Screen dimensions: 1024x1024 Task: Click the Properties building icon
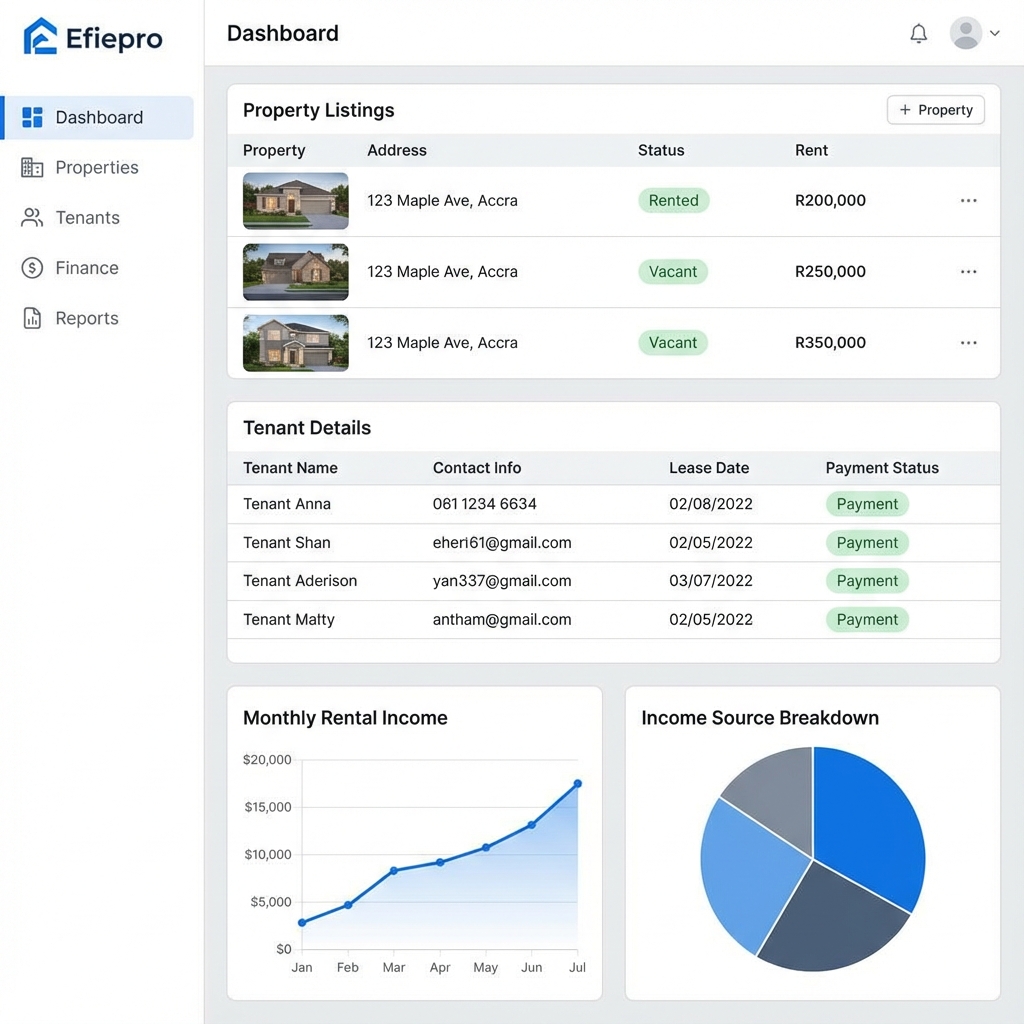pos(32,168)
